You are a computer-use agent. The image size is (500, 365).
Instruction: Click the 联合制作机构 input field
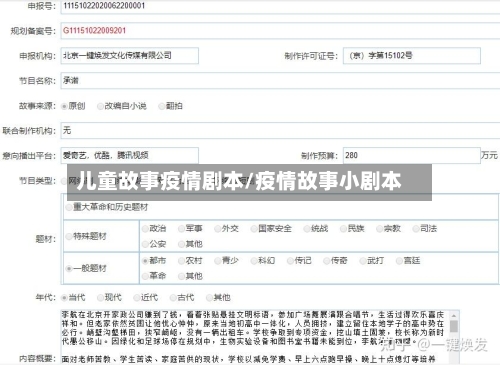(280, 130)
